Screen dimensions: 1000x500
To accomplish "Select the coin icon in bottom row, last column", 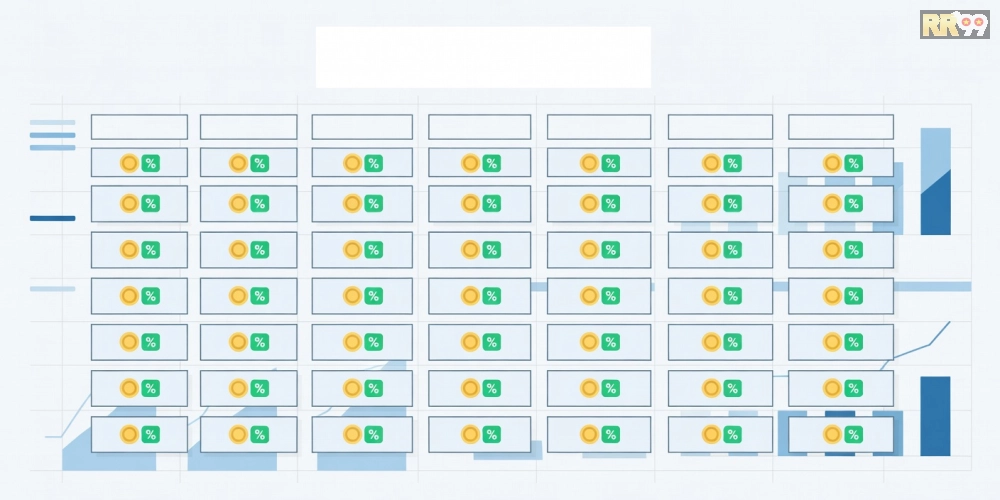I will (832, 434).
